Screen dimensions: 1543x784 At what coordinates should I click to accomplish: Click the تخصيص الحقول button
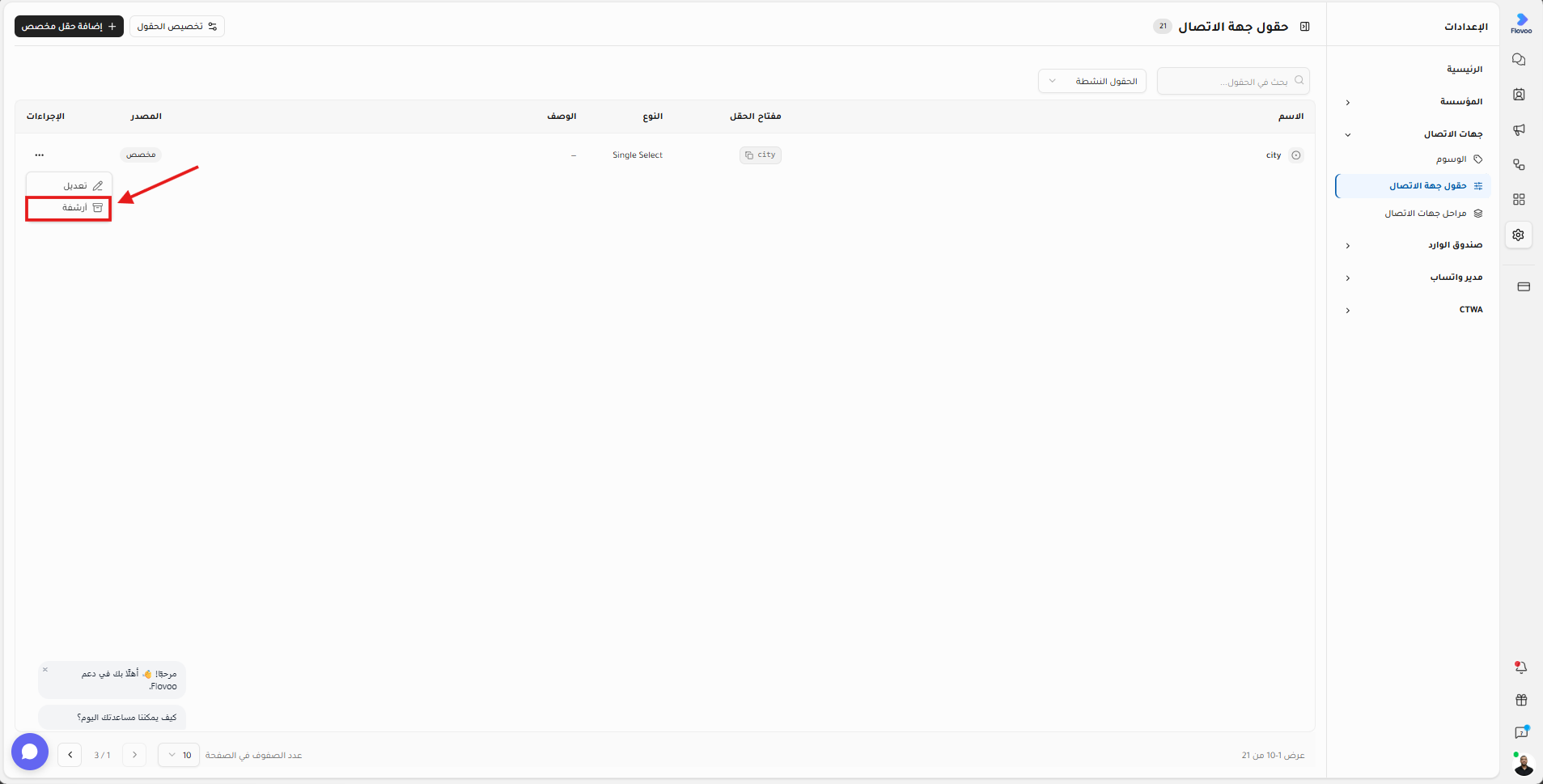(x=177, y=27)
